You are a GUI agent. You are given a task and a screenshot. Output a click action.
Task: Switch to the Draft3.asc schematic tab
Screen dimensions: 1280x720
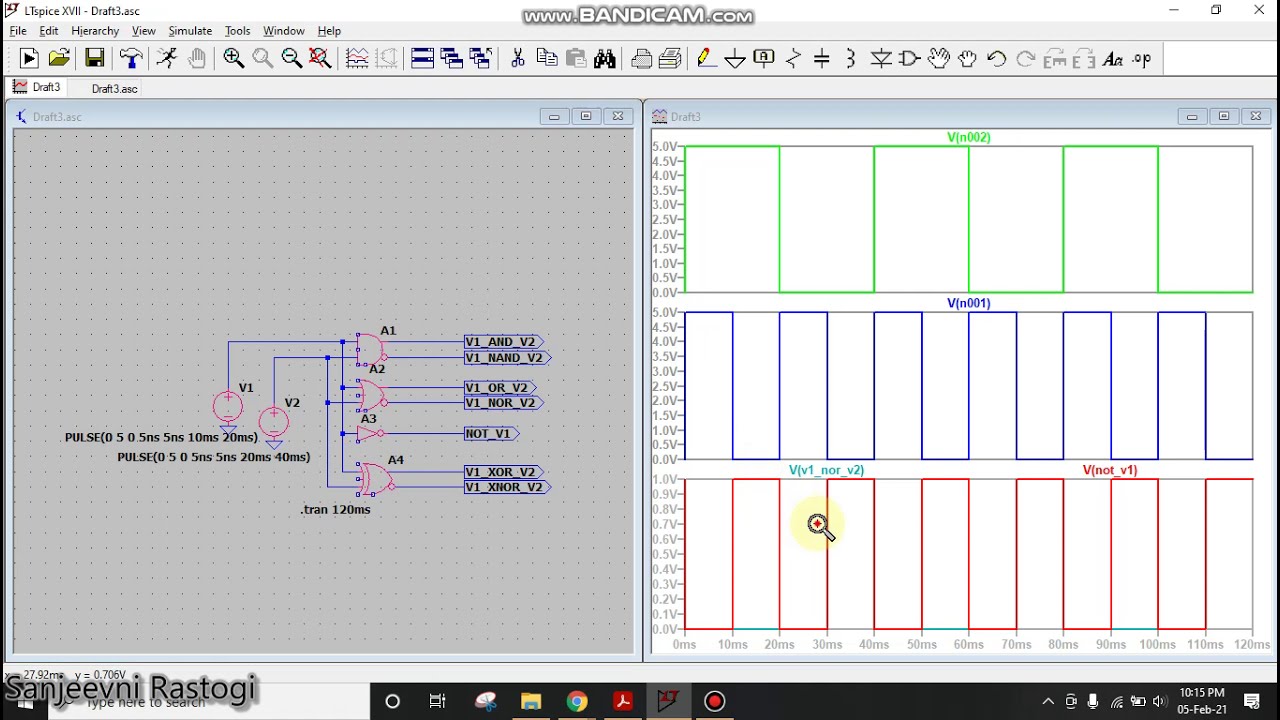click(114, 88)
